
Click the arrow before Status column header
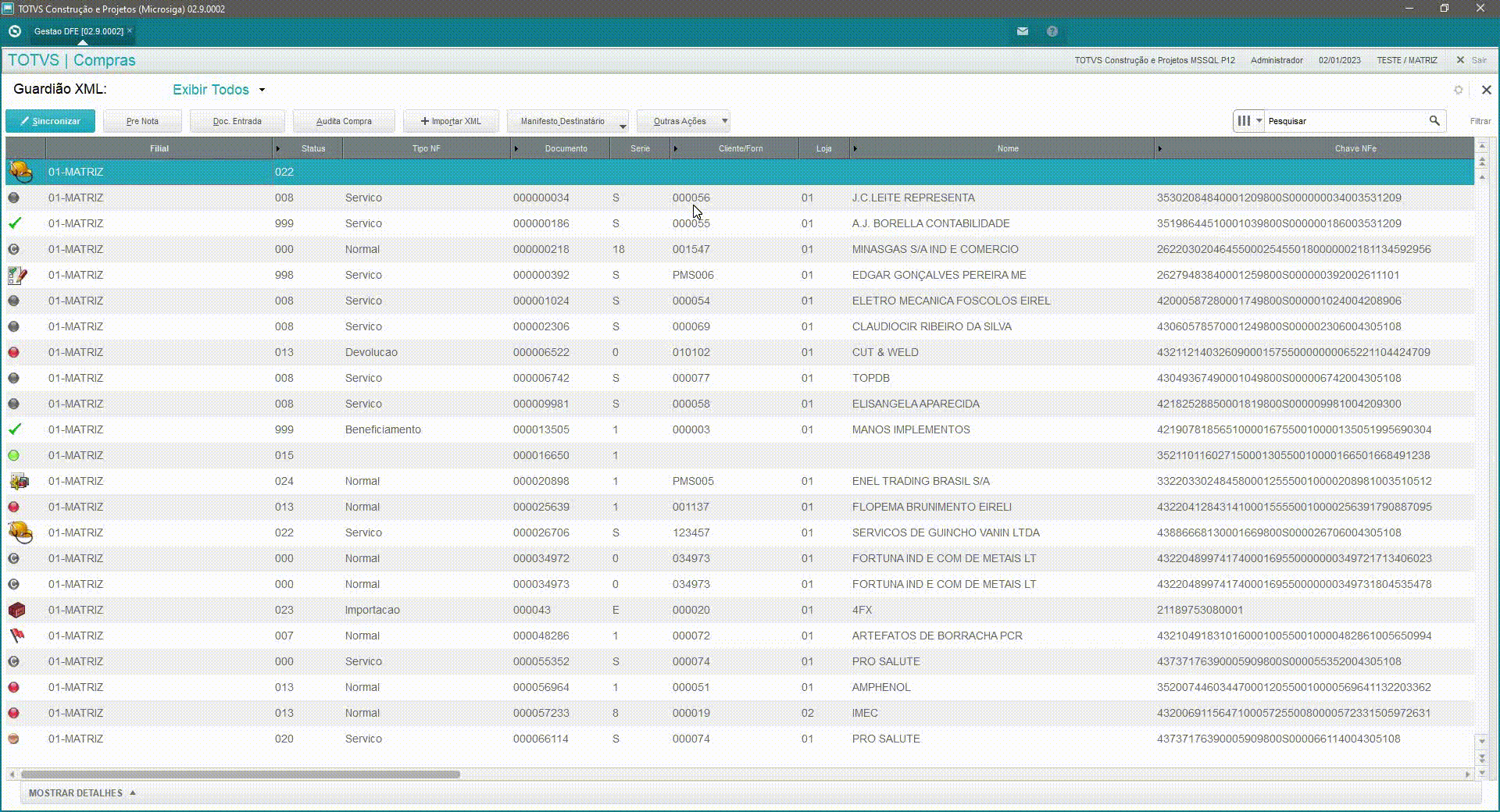pos(277,148)
